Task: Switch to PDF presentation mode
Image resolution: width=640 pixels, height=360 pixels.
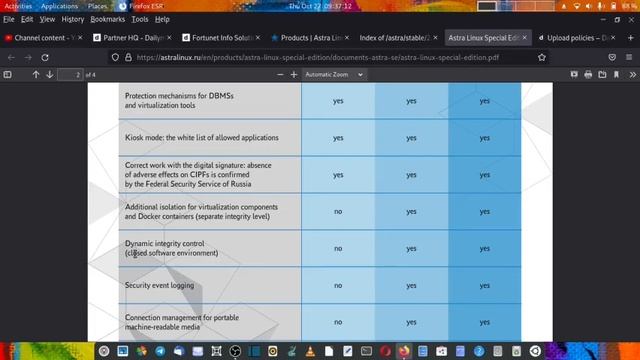Action: click(574, 75)
